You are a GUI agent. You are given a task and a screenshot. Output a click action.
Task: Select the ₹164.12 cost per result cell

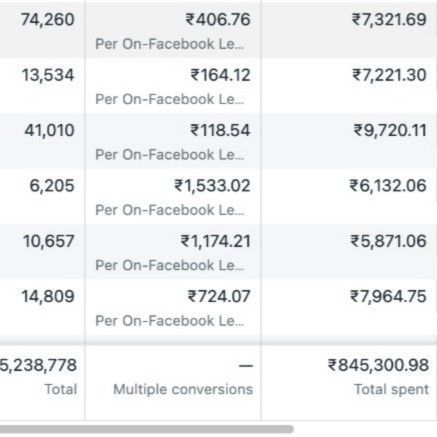coord(173,86)
